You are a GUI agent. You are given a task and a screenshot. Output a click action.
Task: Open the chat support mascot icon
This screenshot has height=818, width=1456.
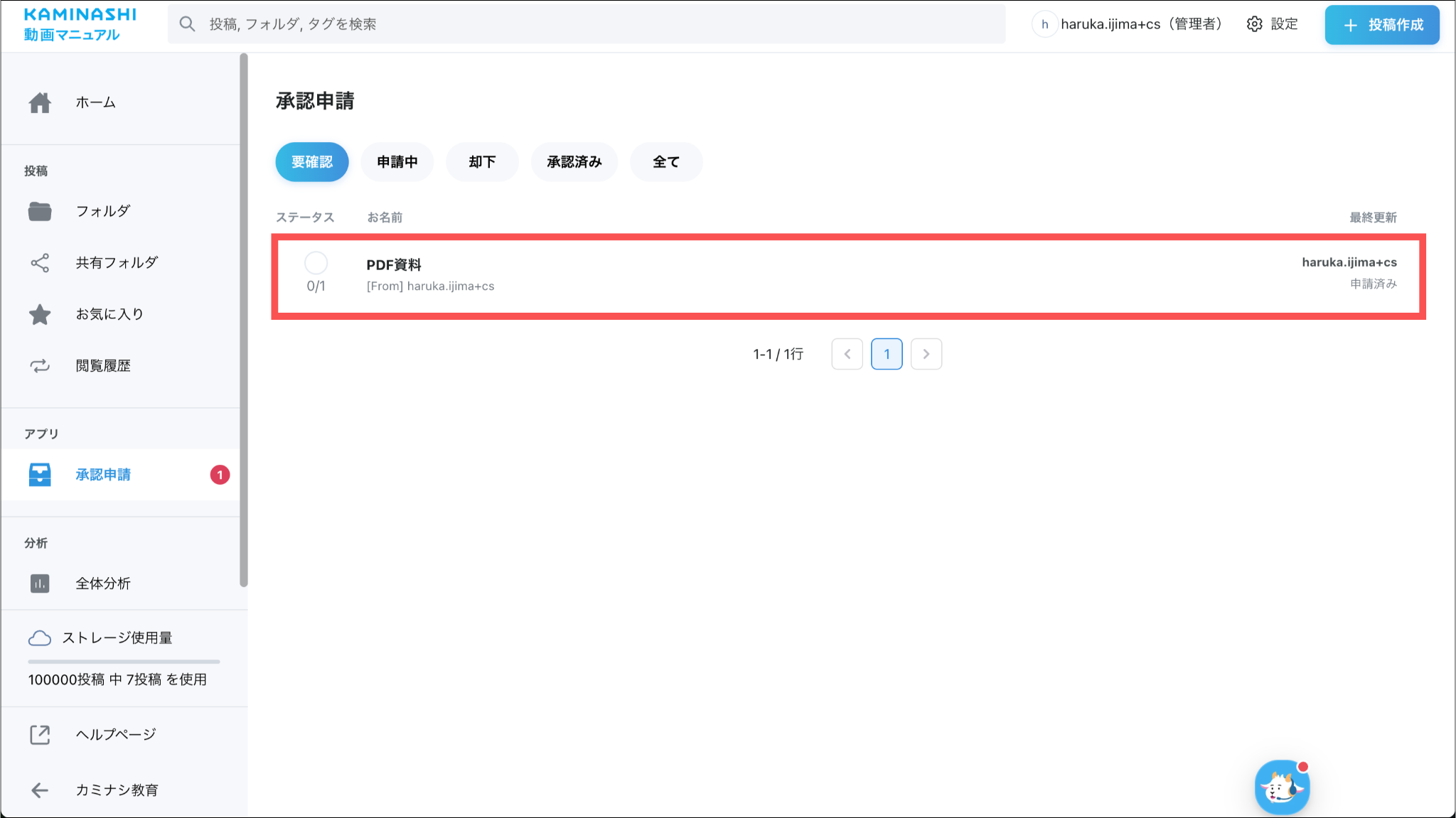pos(1282,787)
